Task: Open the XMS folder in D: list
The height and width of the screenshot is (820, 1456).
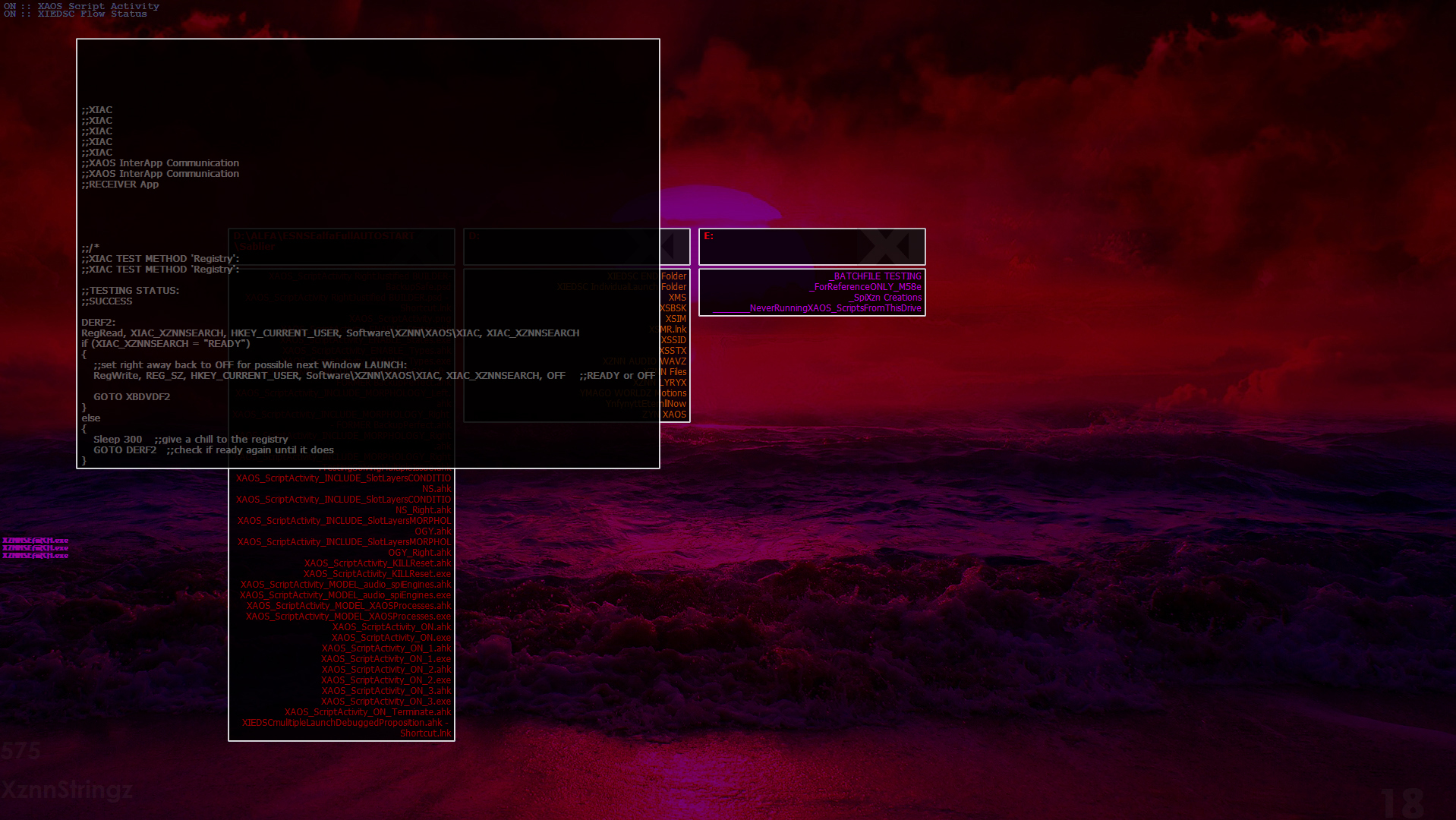Action: tap(677, 298)
